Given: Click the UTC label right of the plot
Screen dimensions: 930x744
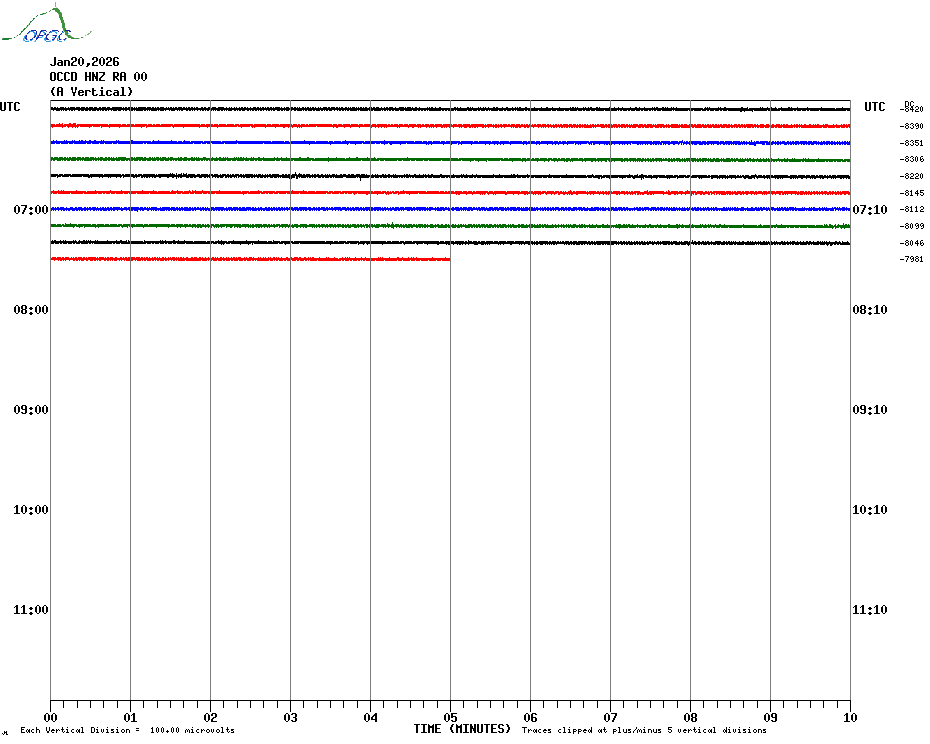Looking at the screenshot, I should tap(874, 107).
